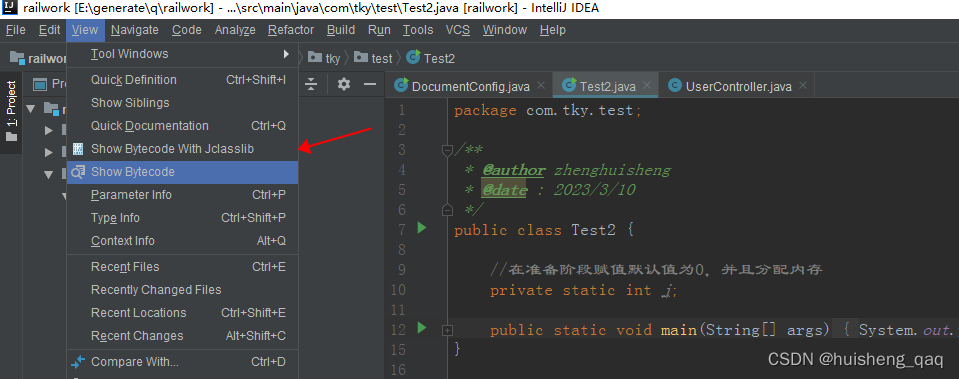Click the UserController.java class icon
This screenshot has height=379, width=959.
coord(675,86)
